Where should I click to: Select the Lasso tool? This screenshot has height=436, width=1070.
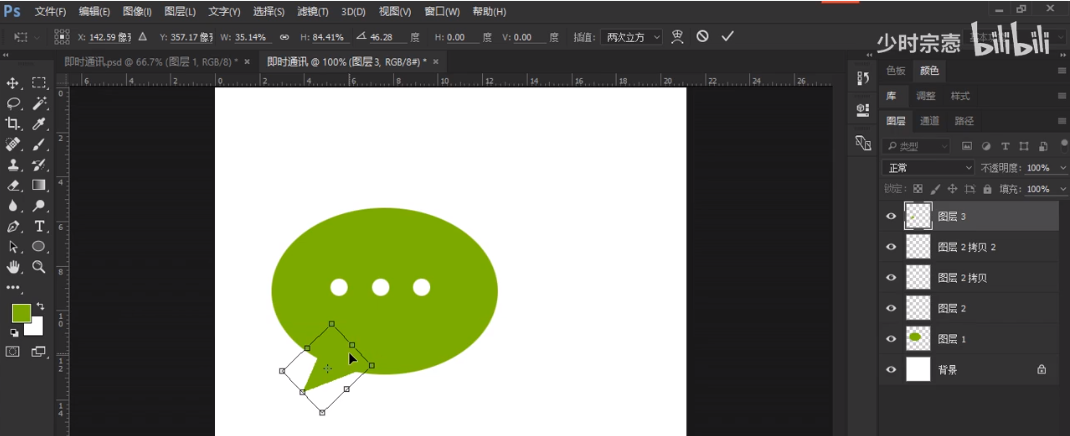(12, 104)
